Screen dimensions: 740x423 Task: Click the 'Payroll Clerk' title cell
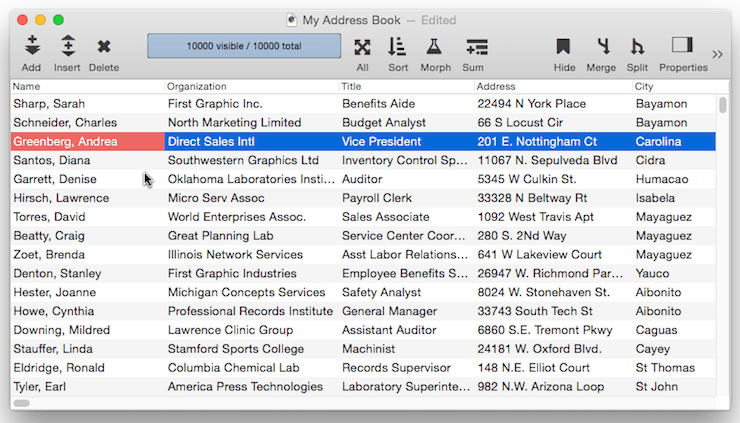point(406,198)
